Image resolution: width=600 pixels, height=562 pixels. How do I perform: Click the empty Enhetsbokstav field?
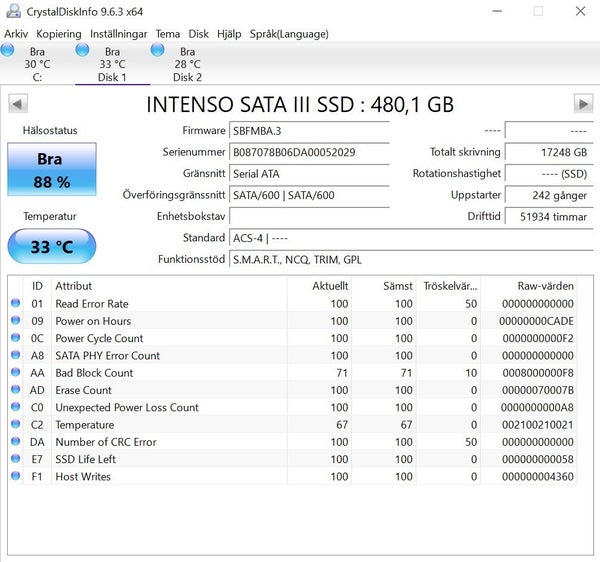click(309, 217)
